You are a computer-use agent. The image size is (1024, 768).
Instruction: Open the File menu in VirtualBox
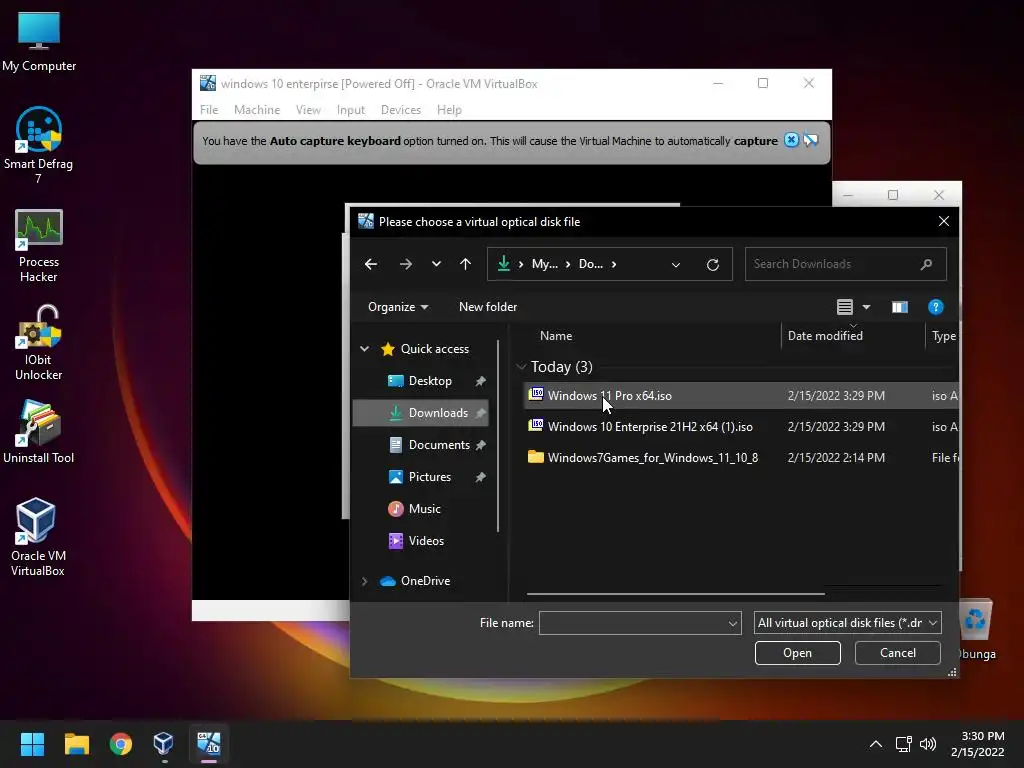(209, 110)
